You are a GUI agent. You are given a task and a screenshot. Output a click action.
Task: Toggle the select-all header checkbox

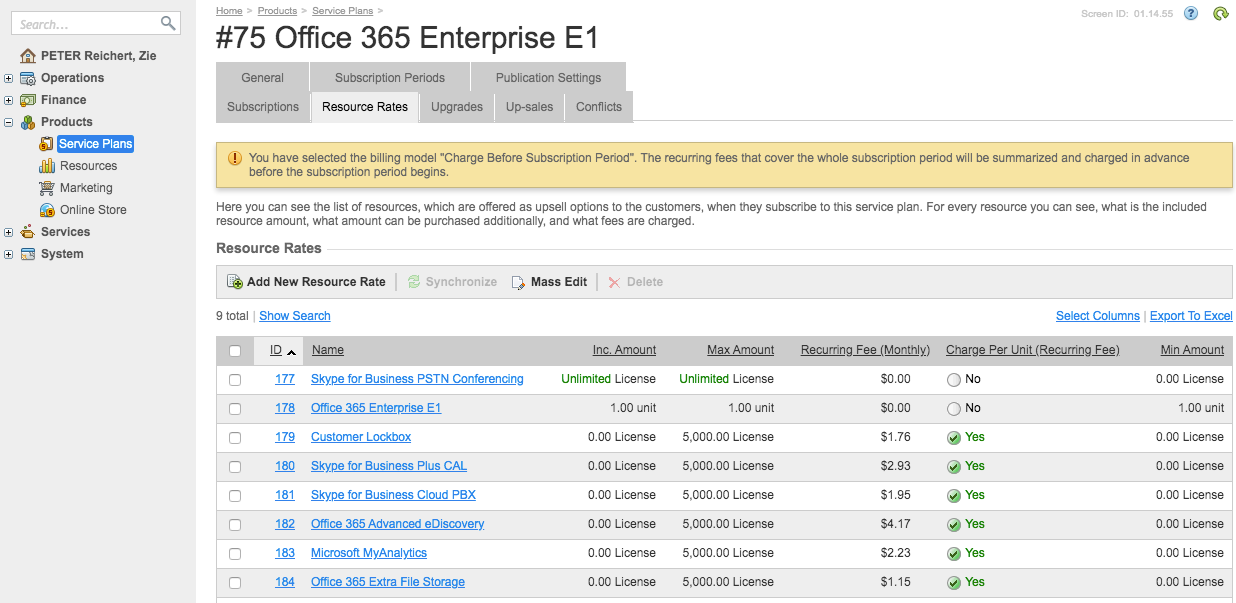235,351
